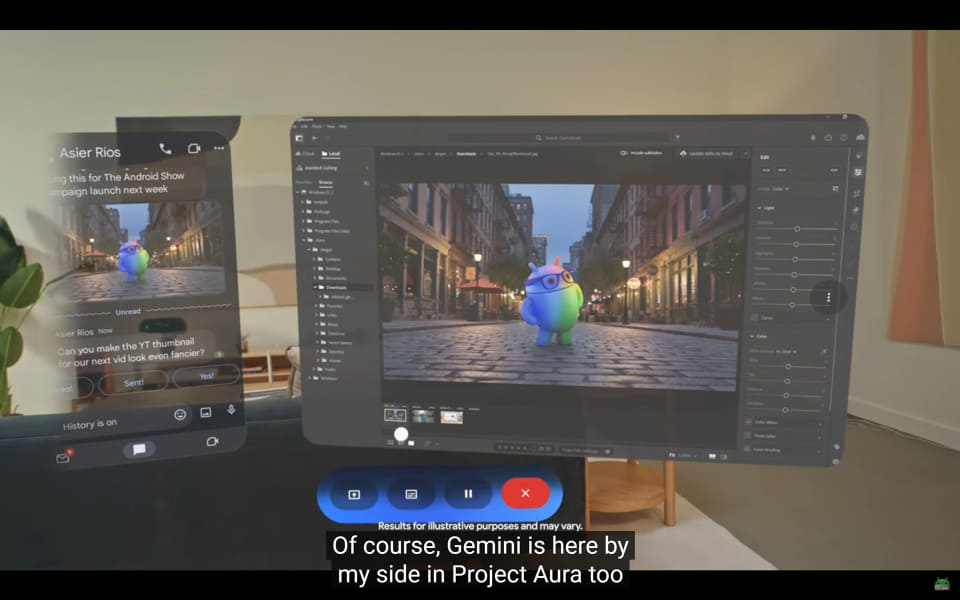960x600 pixels.
Task: Select the Browse tab in the left panel
Action: click(x=326, y=182)
